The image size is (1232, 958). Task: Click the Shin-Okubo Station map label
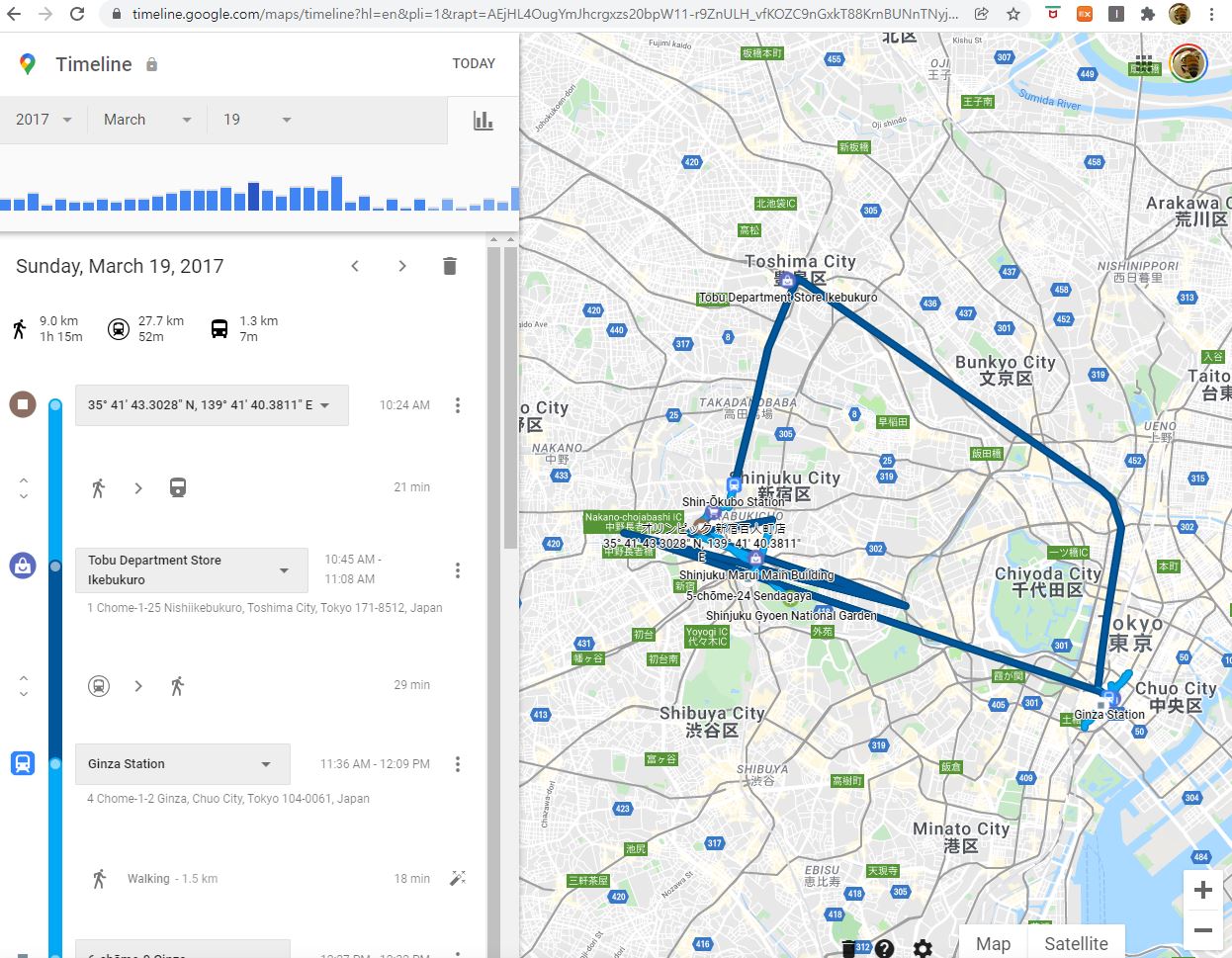click(x=733, y=502)
